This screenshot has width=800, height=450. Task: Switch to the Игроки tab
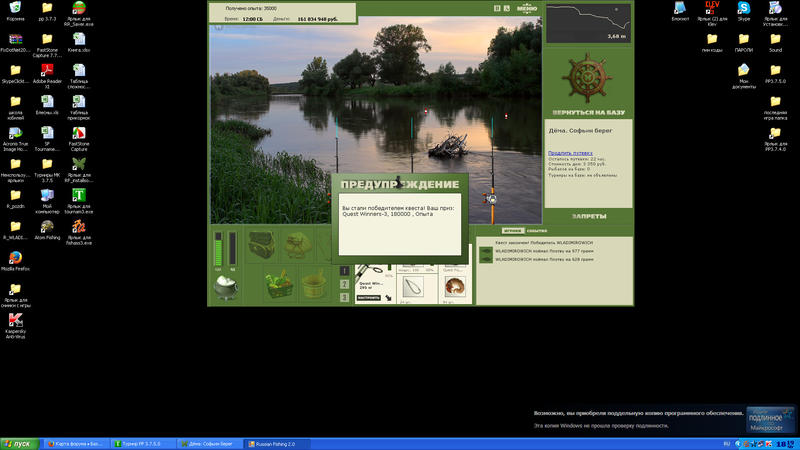pos(513,231)
